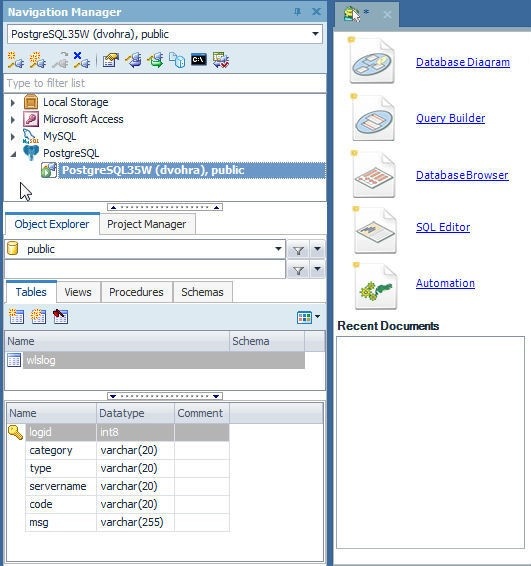Screen dimensions: 531x566
Task: Open the arrow next to lower filter funnel
Action: click(317, 269)
